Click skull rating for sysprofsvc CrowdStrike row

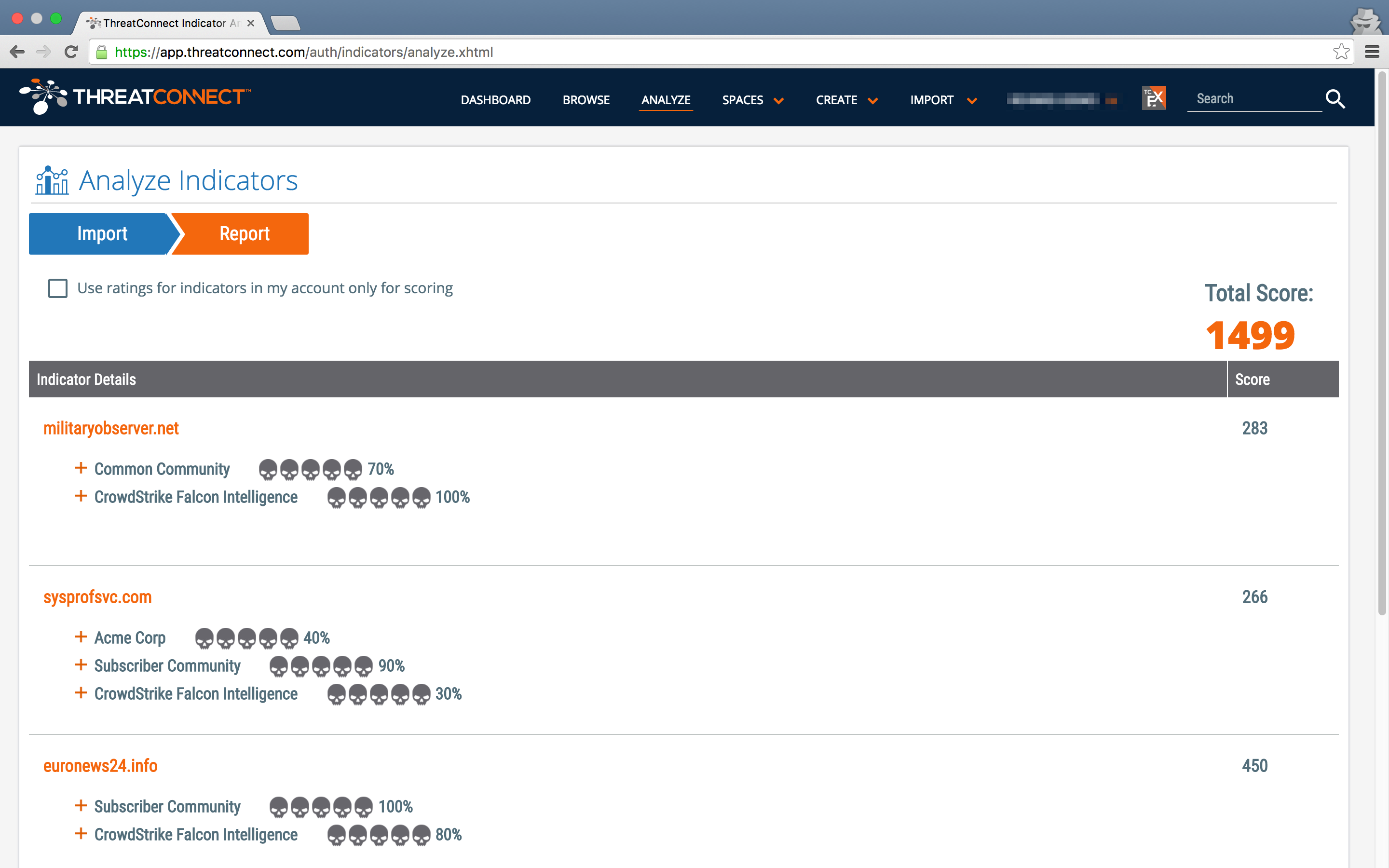point(379,694)
